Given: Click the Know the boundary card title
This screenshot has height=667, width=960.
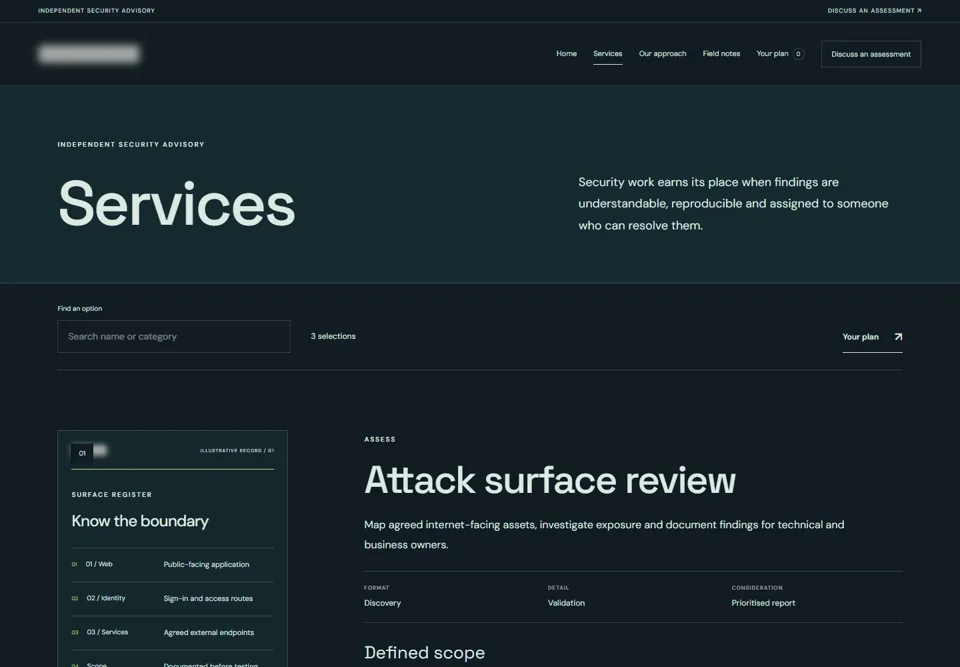Looking at the screenshot, I should point(140,521).
